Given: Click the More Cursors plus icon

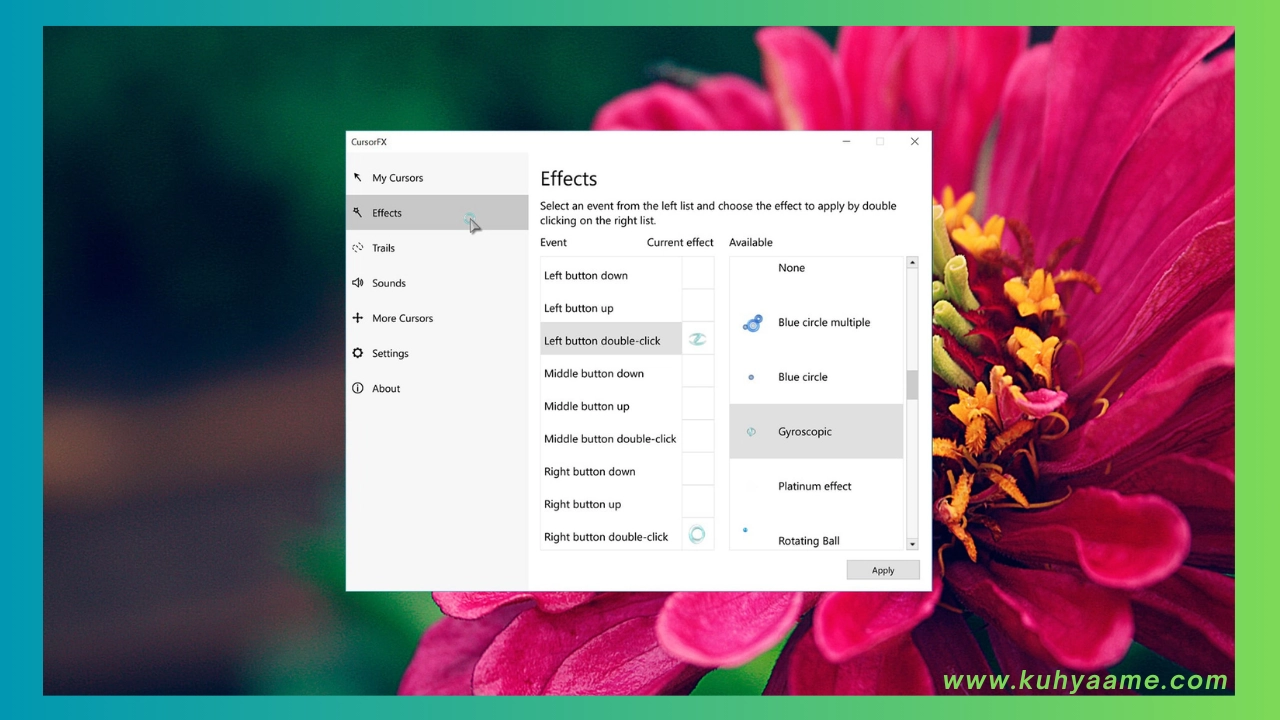Looking at the screenshot, I should tap(357, 317).
